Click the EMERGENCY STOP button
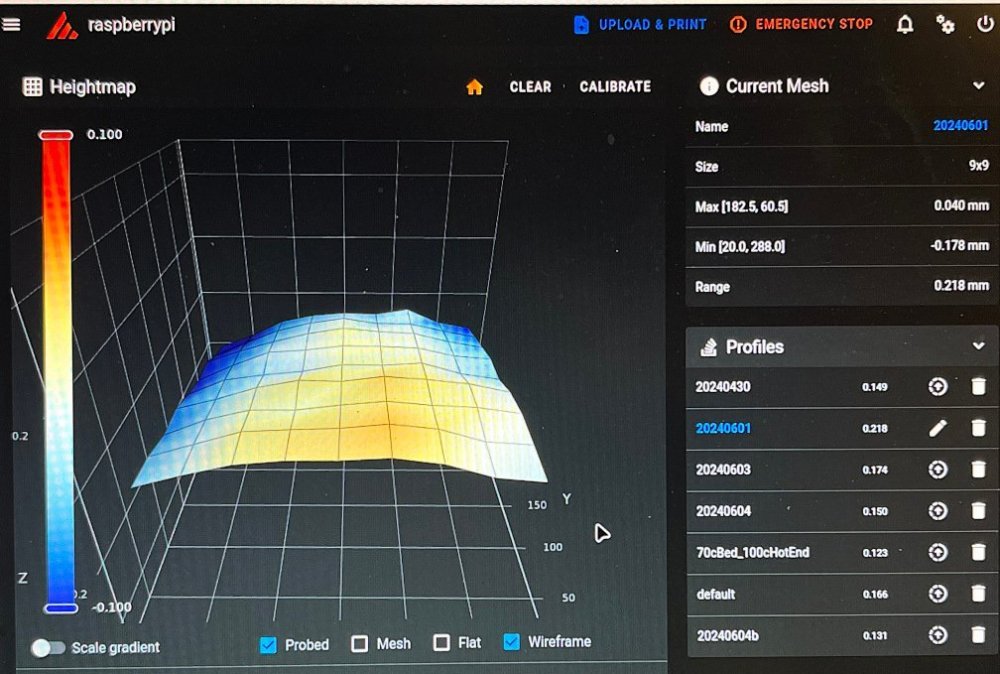 point(802,24)
